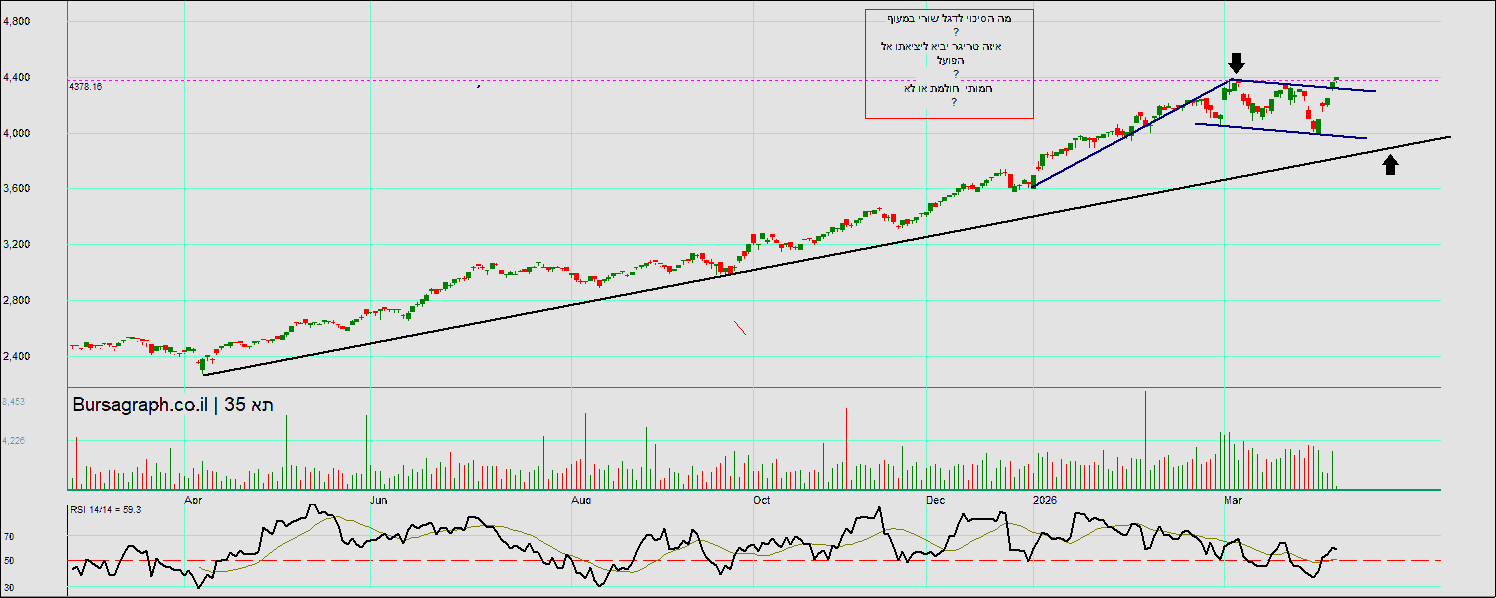Select the 4,000 price axis label
The image size is (1496, 598).
[x=19, y=133]
